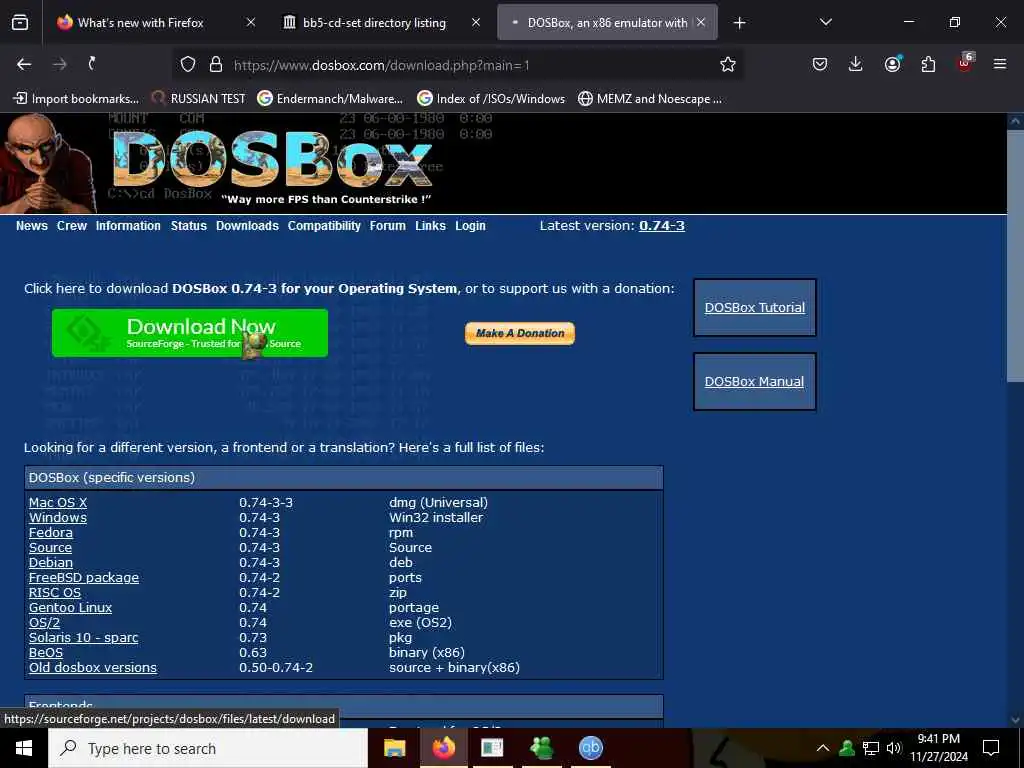Open the DOSBox Manual link

[754, 382]
